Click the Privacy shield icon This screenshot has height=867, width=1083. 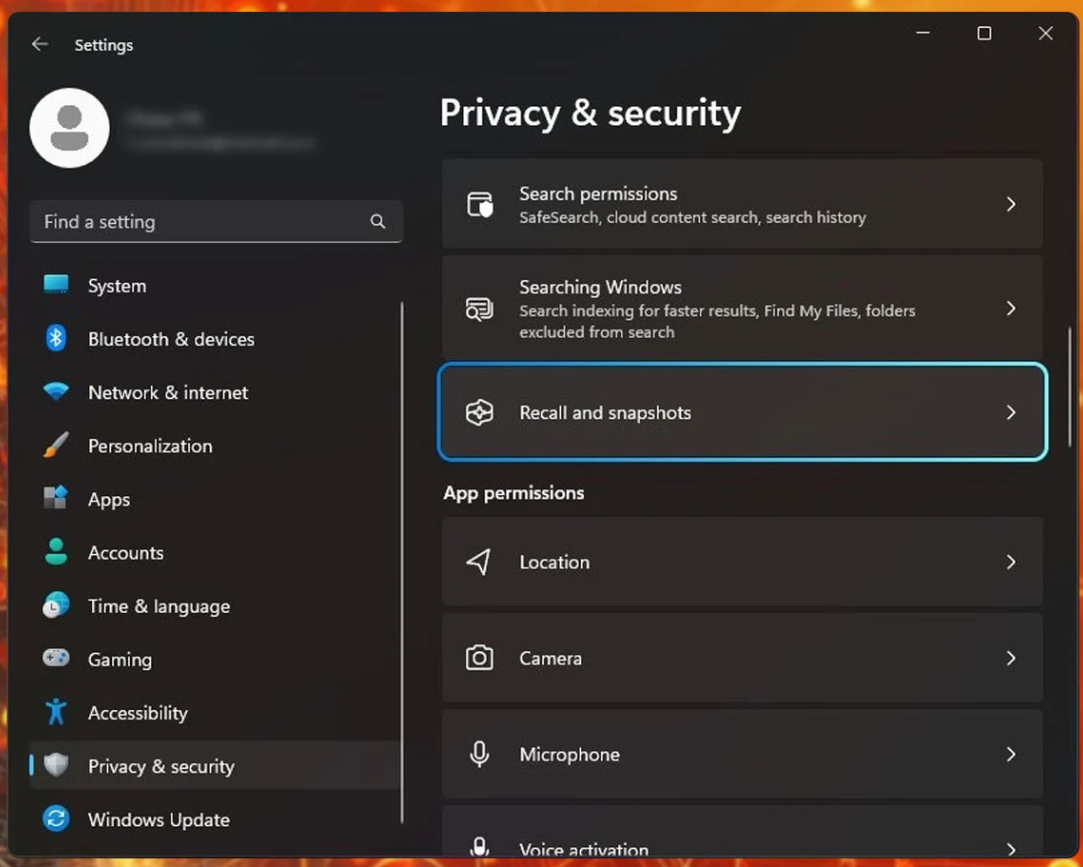tap(56, 765)
